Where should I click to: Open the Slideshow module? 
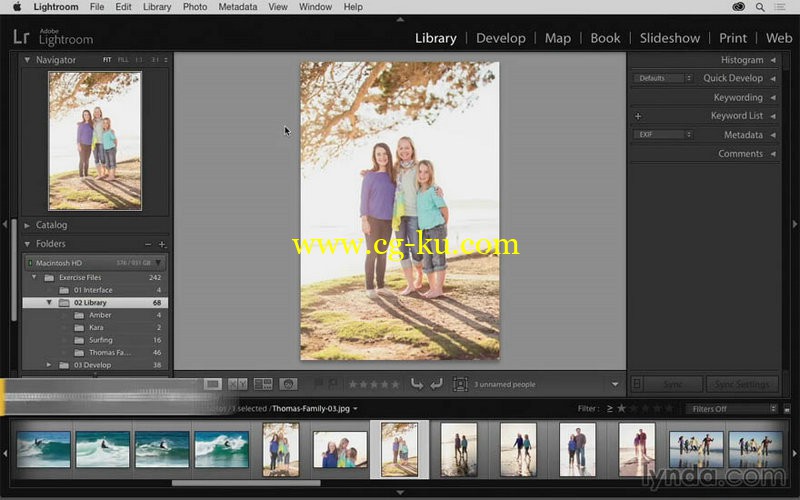(x=669, y=38)
